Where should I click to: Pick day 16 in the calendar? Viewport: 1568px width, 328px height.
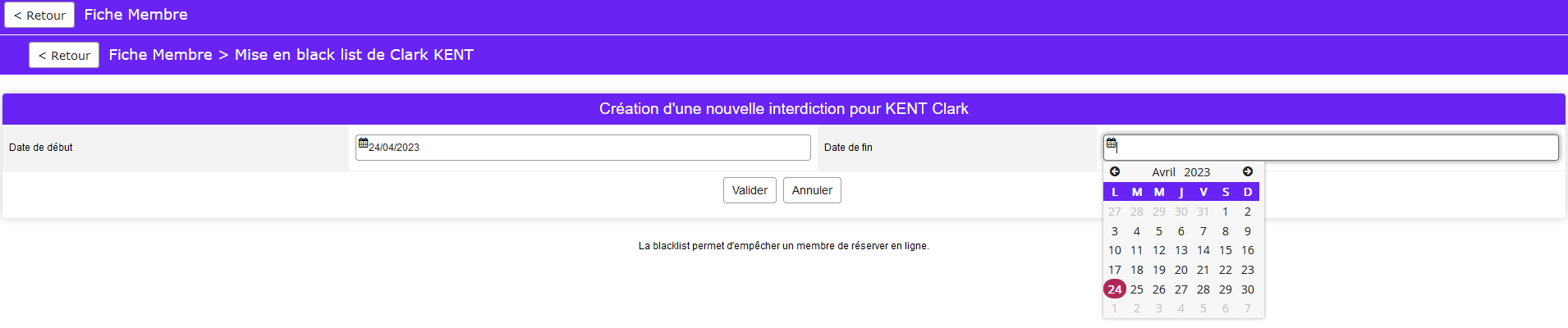[x=1248, y=250]
